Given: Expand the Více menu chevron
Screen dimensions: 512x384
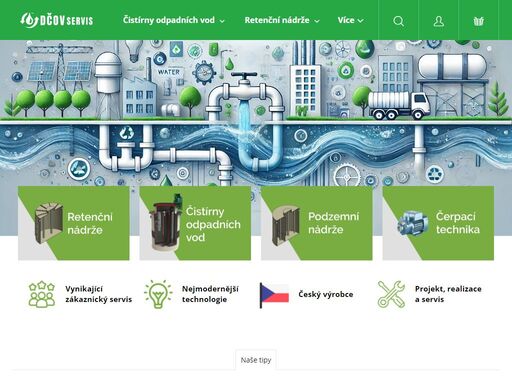Looking at the screenshot, I should (360, 21).
